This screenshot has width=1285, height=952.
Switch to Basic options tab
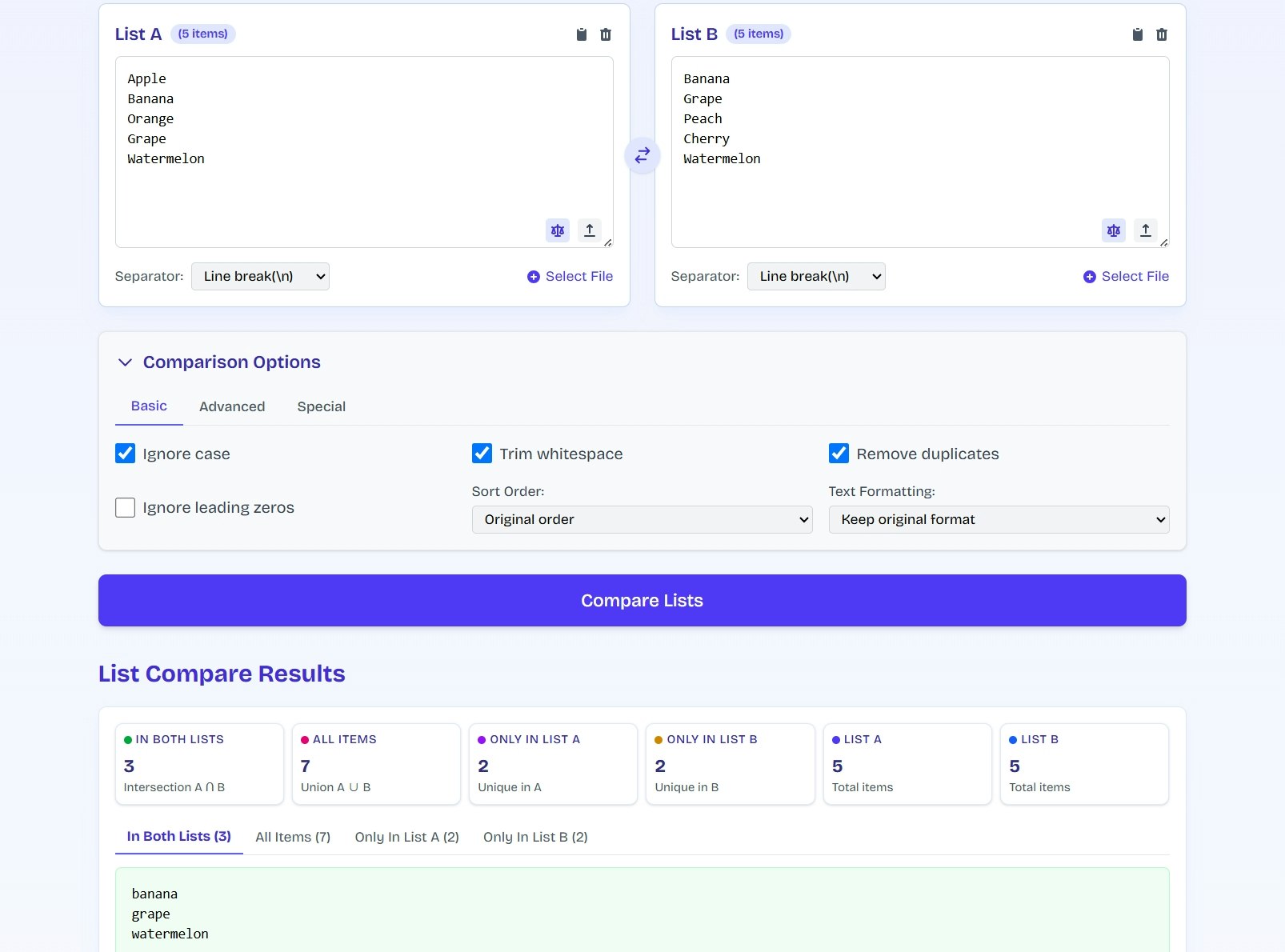(x=149, y=406)
